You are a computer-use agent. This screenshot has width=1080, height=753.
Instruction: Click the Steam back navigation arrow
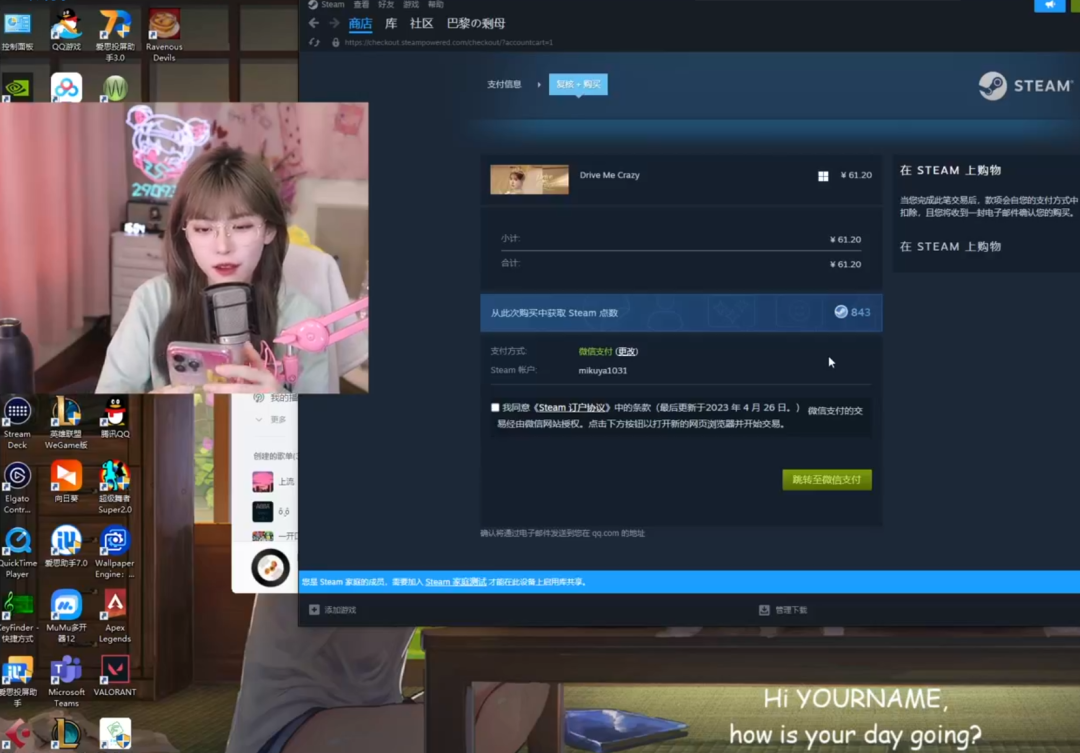(314, 23)
